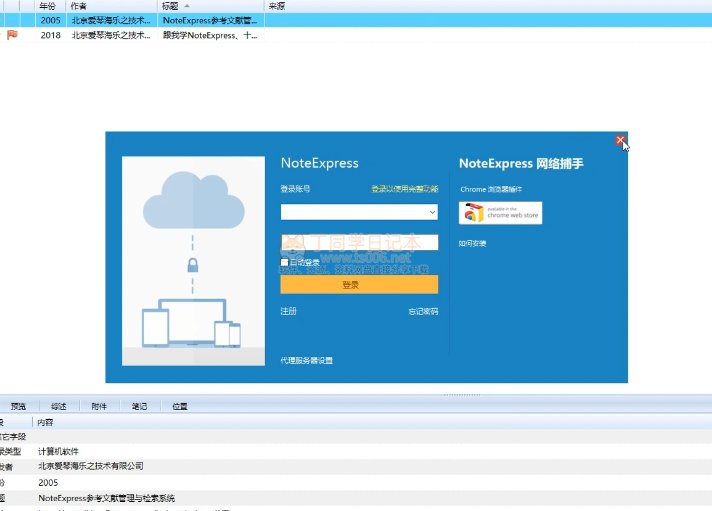Click the 忘记密码 link
Image resolution: width=712 pixels, height=511 pixels.
(x=422, y=311)
